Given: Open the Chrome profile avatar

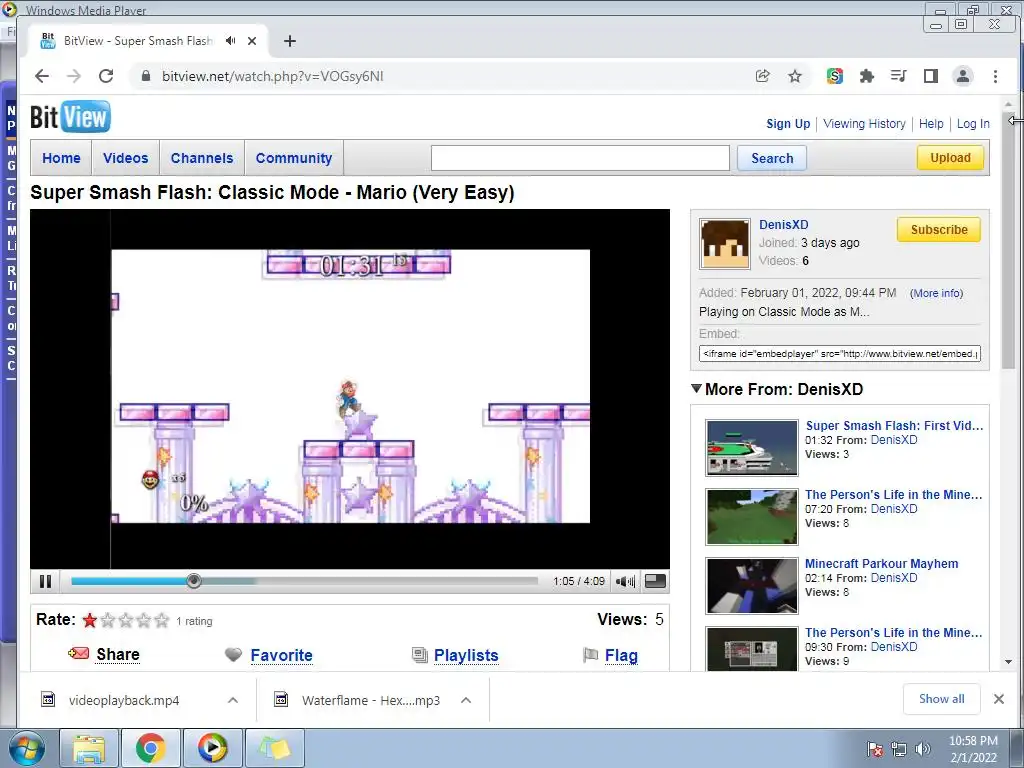Looking at the screenshot, I should click(x=963, y=76).
